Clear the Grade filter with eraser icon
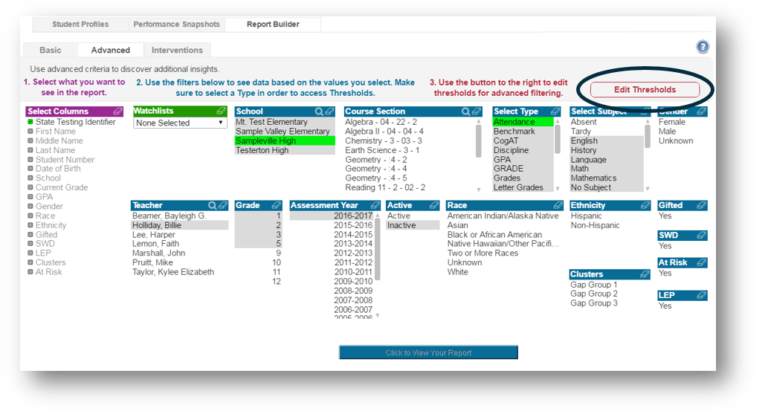This screenshot has height=414, width=768. pos(277,205)
